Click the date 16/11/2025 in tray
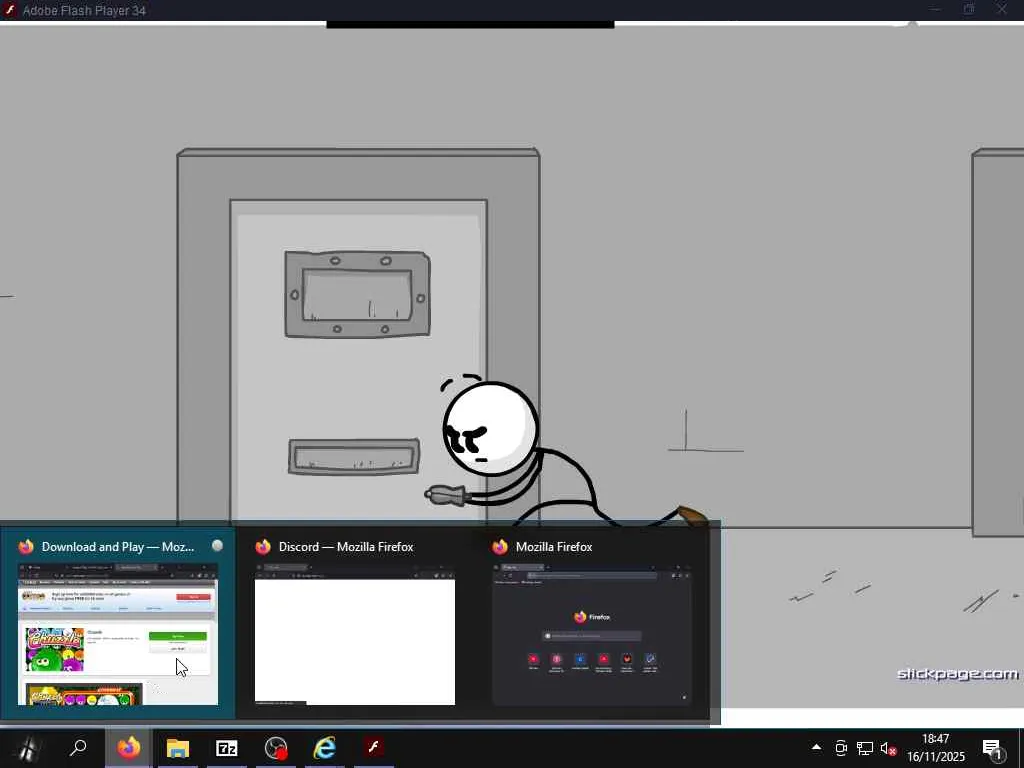 936,756
